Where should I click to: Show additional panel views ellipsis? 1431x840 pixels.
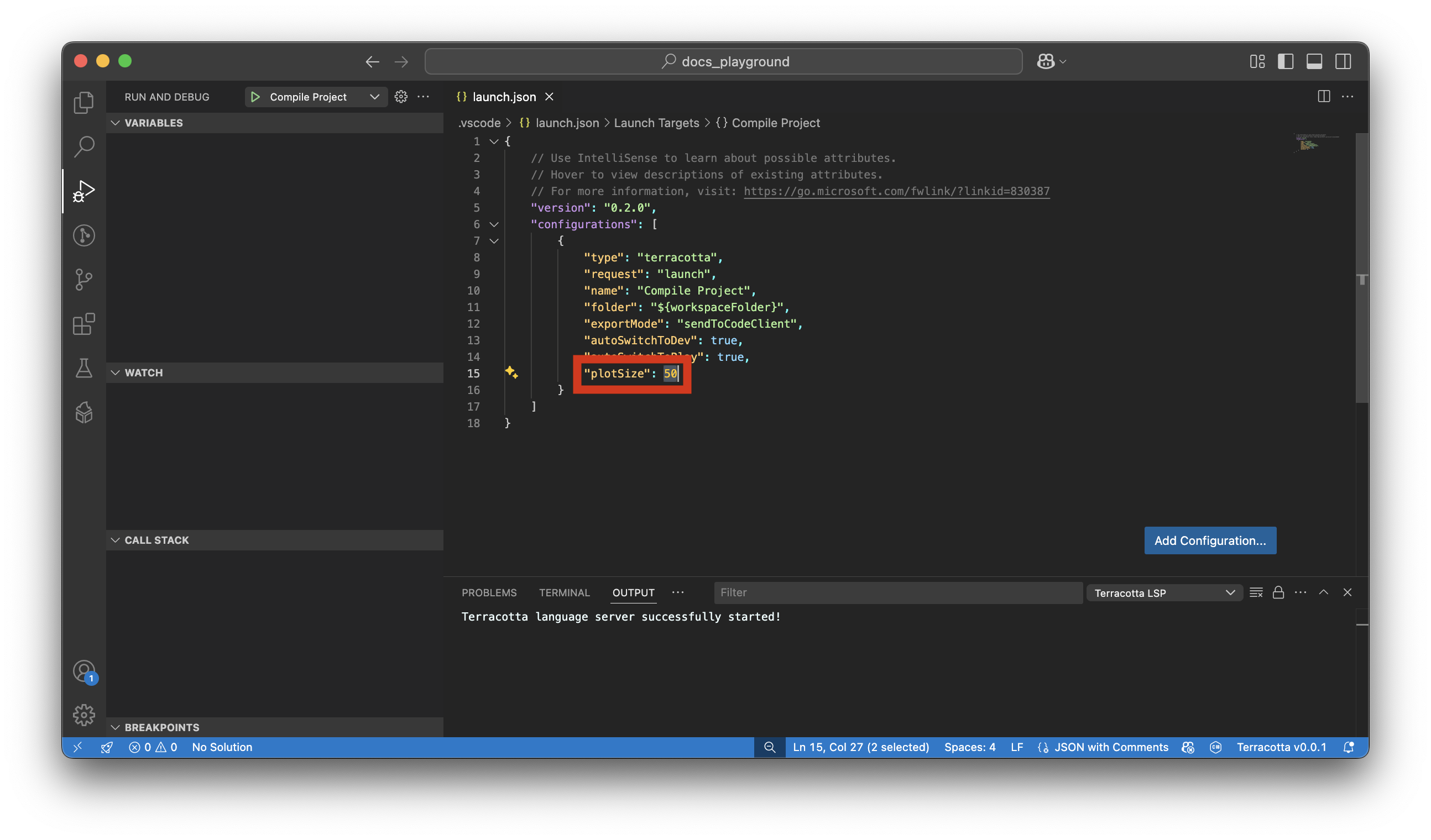point(678,592)
